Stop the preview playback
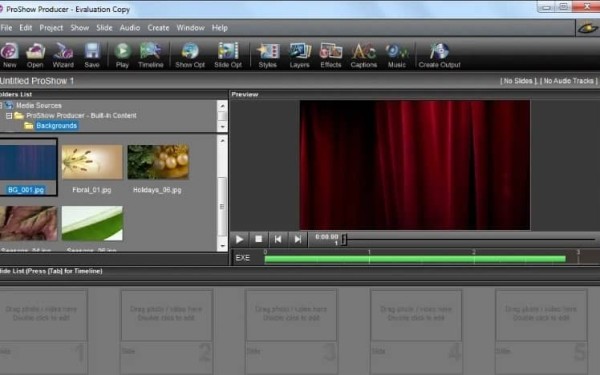Image resolution: width=600 pixels, height=375 pixels. pos(259,240)
